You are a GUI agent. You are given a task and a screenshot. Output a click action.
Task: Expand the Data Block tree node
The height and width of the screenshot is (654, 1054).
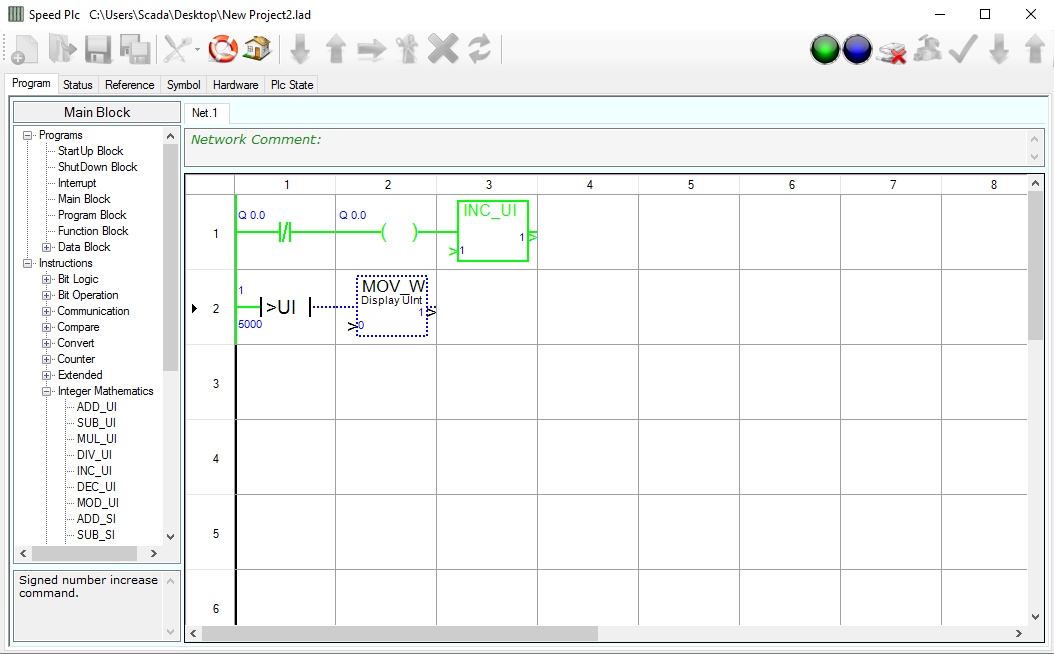click(x=47, y=247)
